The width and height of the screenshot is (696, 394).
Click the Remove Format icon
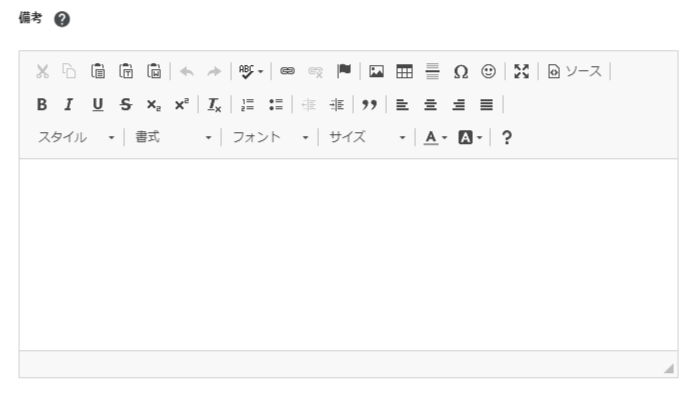[214, 105]
